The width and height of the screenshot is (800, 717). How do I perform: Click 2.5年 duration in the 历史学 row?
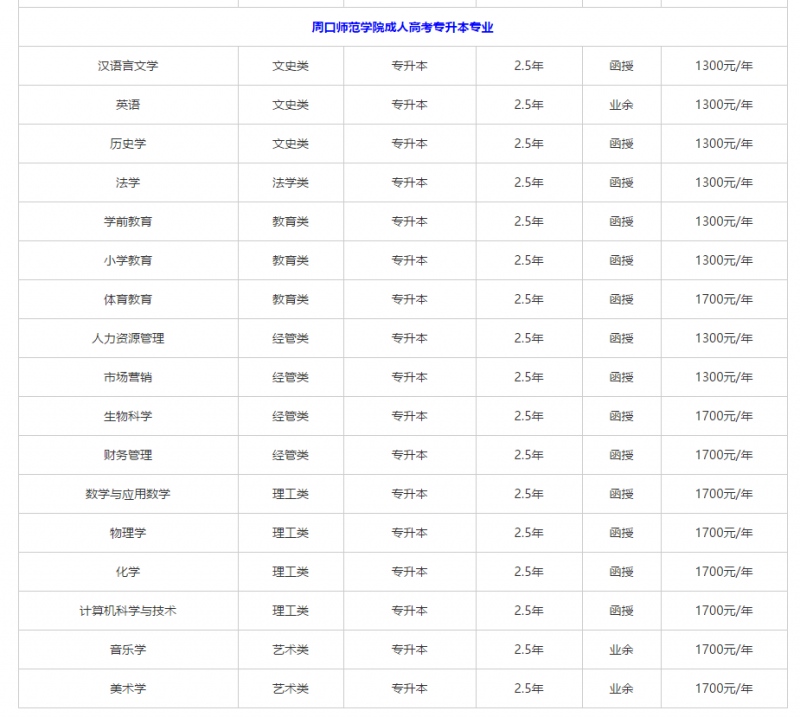tap(529, 144)
